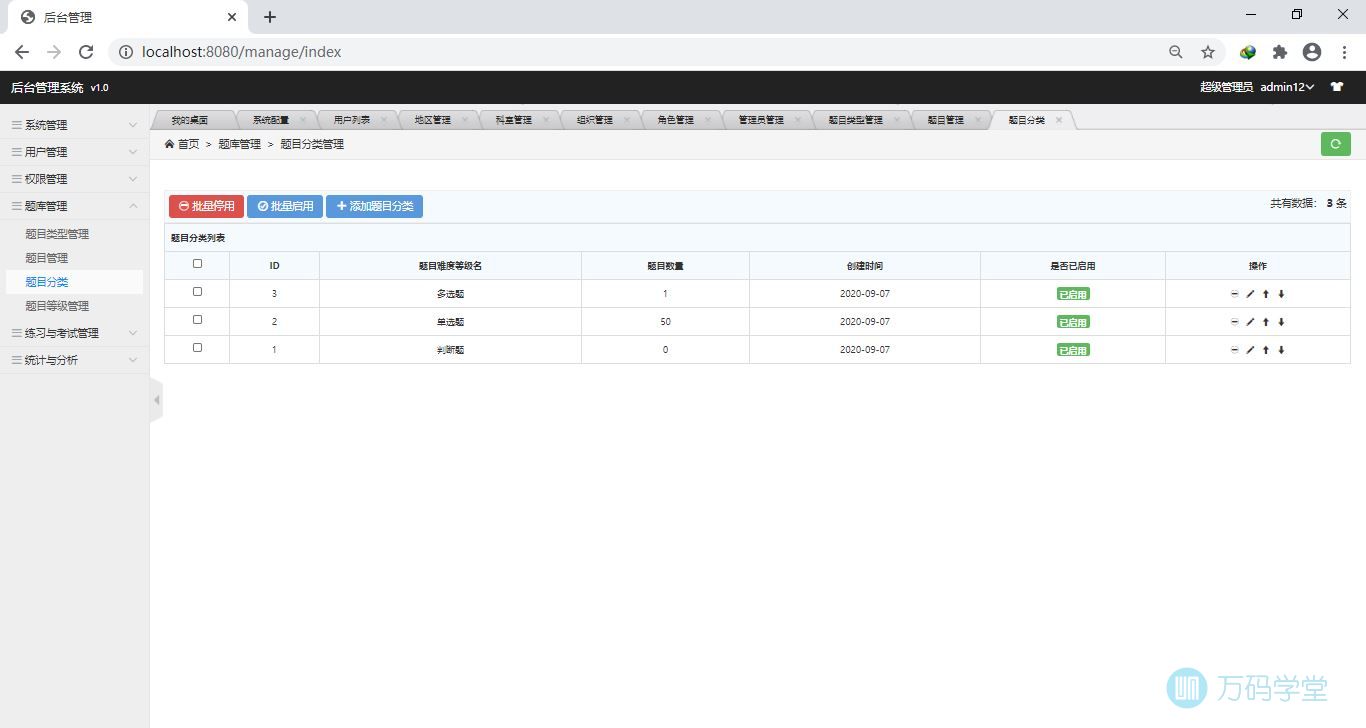1366x728 pixels.
Task: Move the 单选题 row down
Action: [1281, 322]
